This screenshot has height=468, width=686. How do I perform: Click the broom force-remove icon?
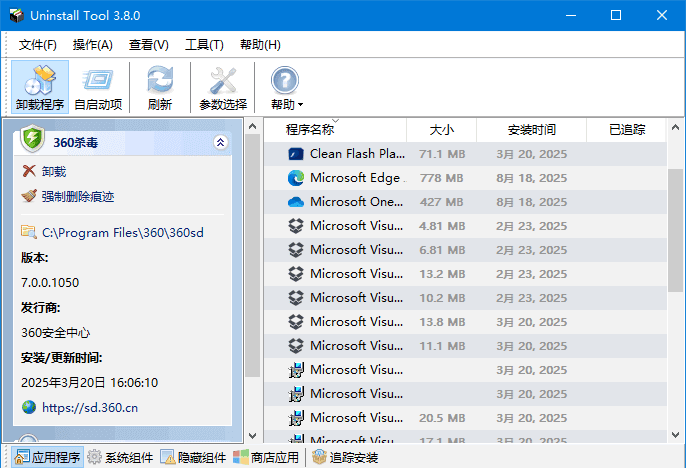(x=29, y=196)
